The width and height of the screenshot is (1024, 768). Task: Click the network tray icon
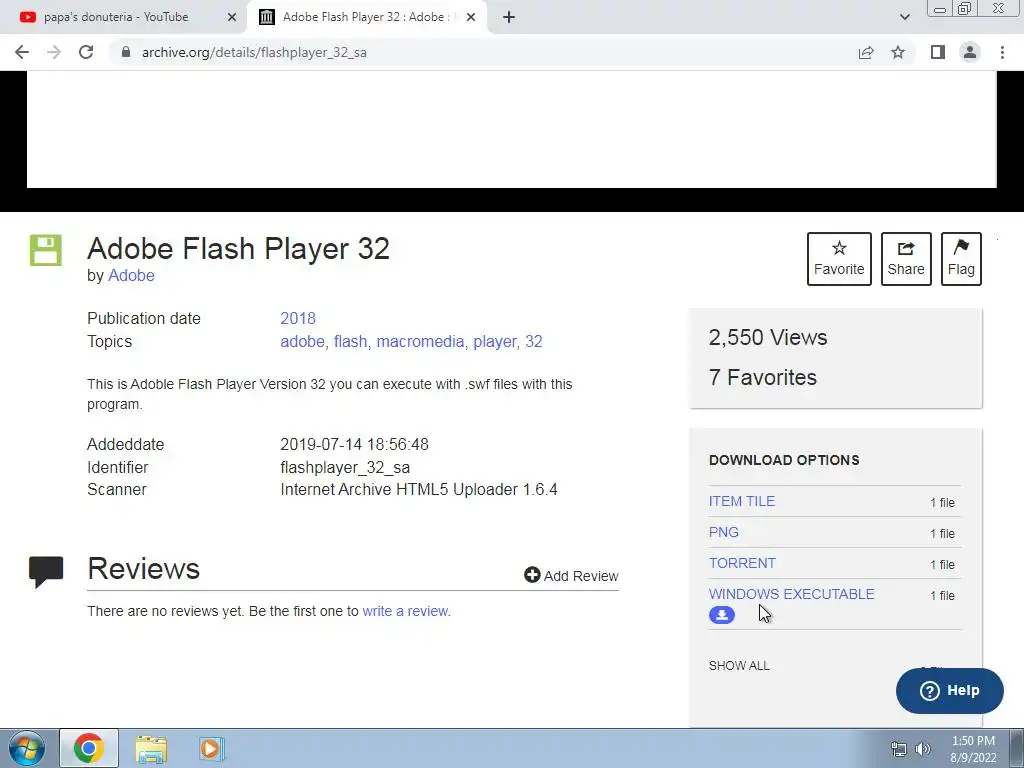pos(899,749)
